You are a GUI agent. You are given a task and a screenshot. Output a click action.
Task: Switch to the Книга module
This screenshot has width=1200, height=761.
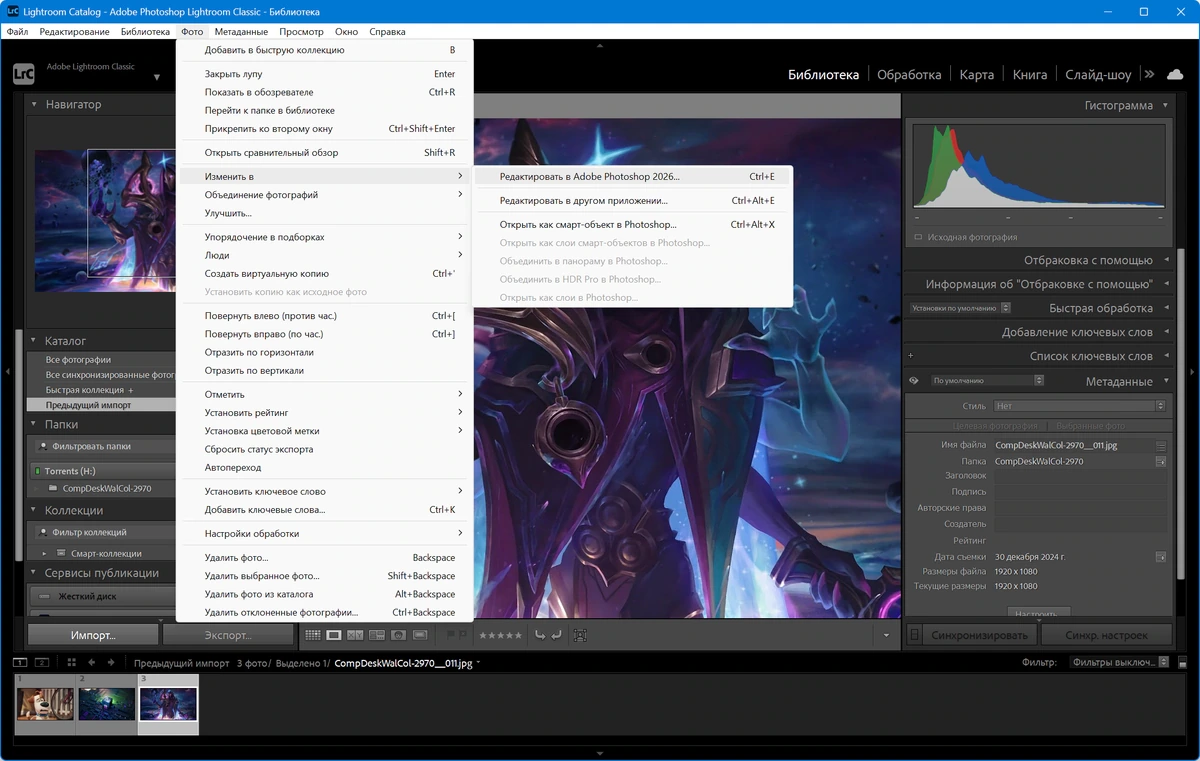(1030, 74)
